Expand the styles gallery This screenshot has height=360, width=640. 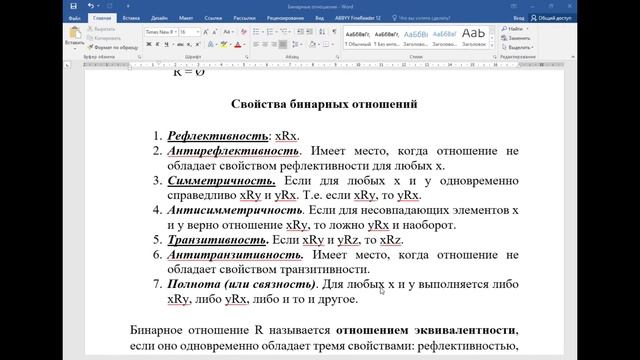492,45
